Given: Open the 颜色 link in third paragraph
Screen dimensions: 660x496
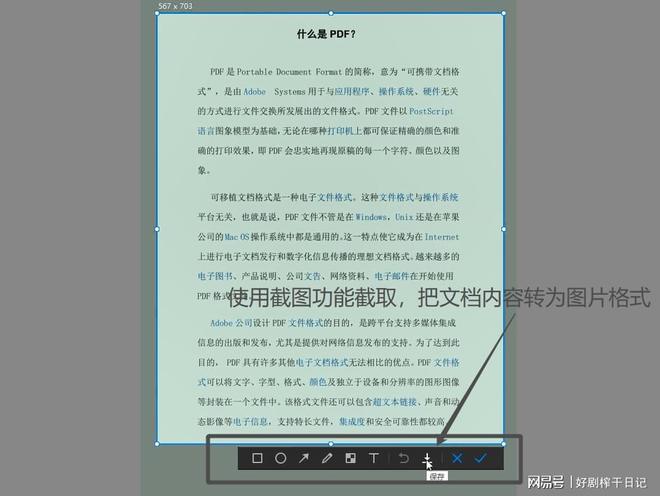Looking at the screenshot, I should 318,382.
